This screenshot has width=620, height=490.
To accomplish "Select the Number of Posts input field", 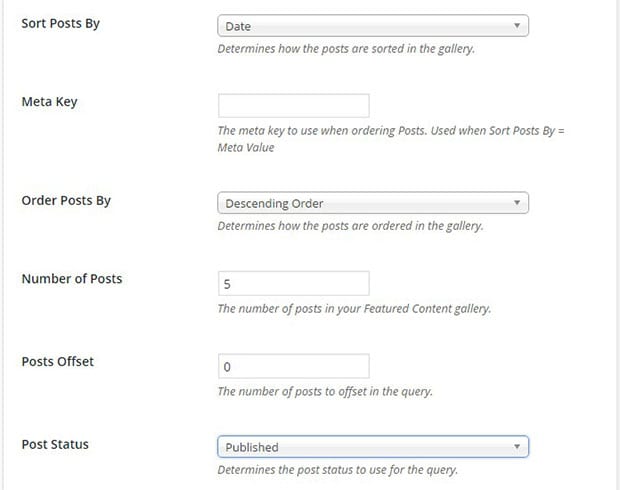I will point(294,283).
